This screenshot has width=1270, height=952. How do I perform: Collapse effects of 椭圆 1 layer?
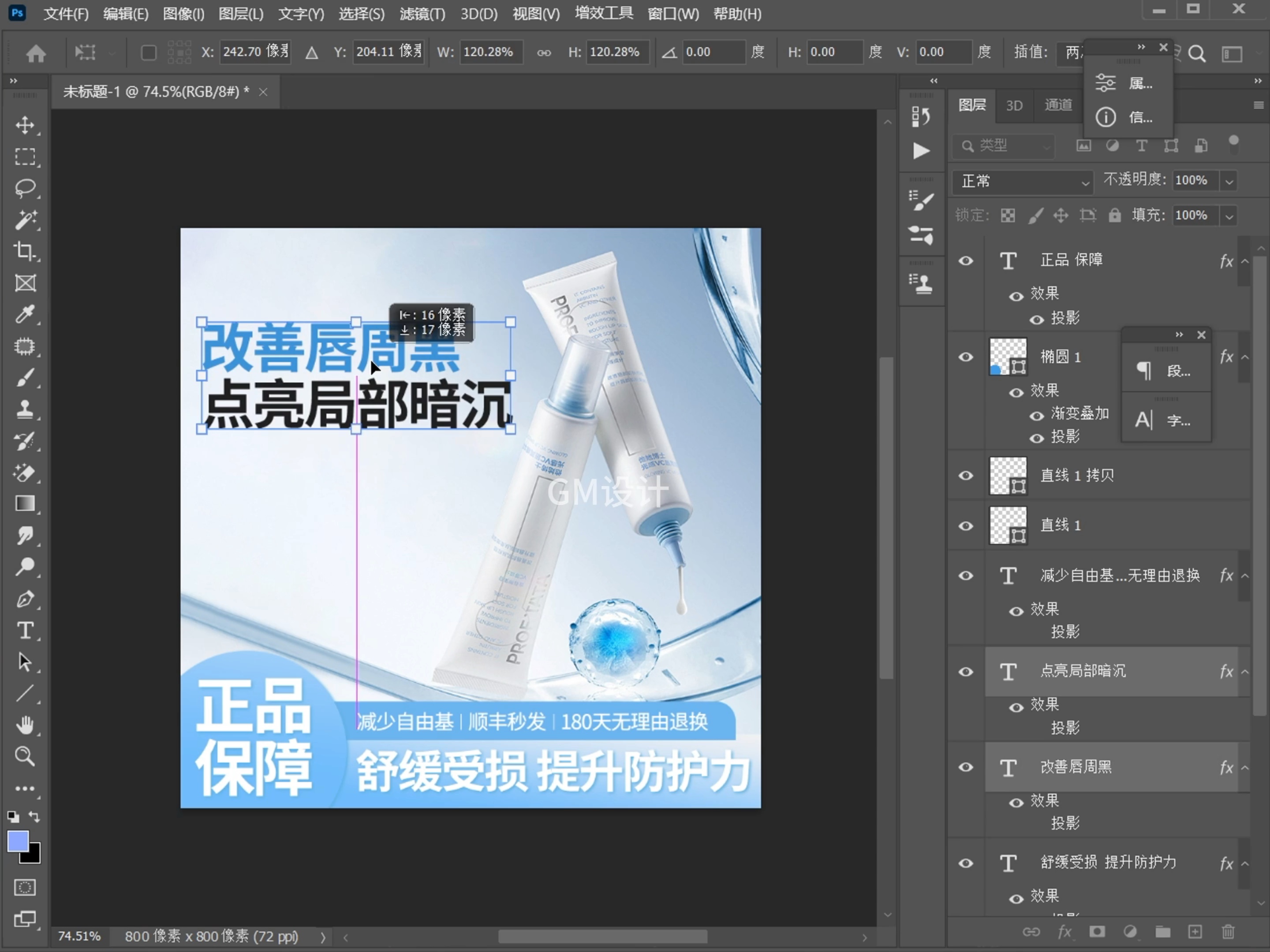click(1245, 357)
